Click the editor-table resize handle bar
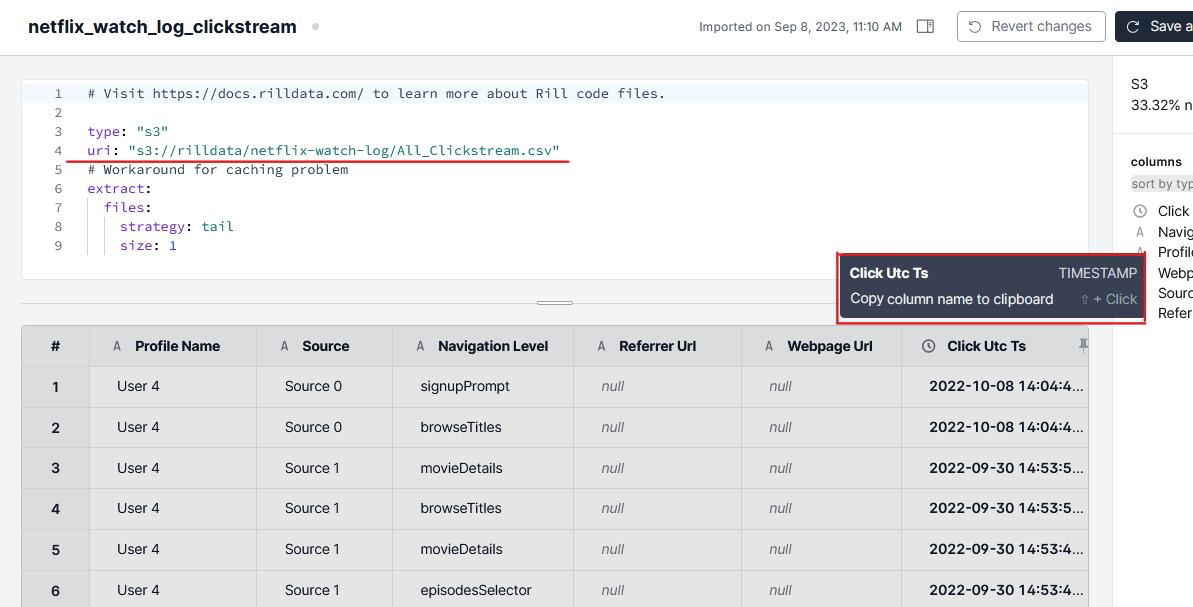1193x607 pixels. [x=555, y=303]
